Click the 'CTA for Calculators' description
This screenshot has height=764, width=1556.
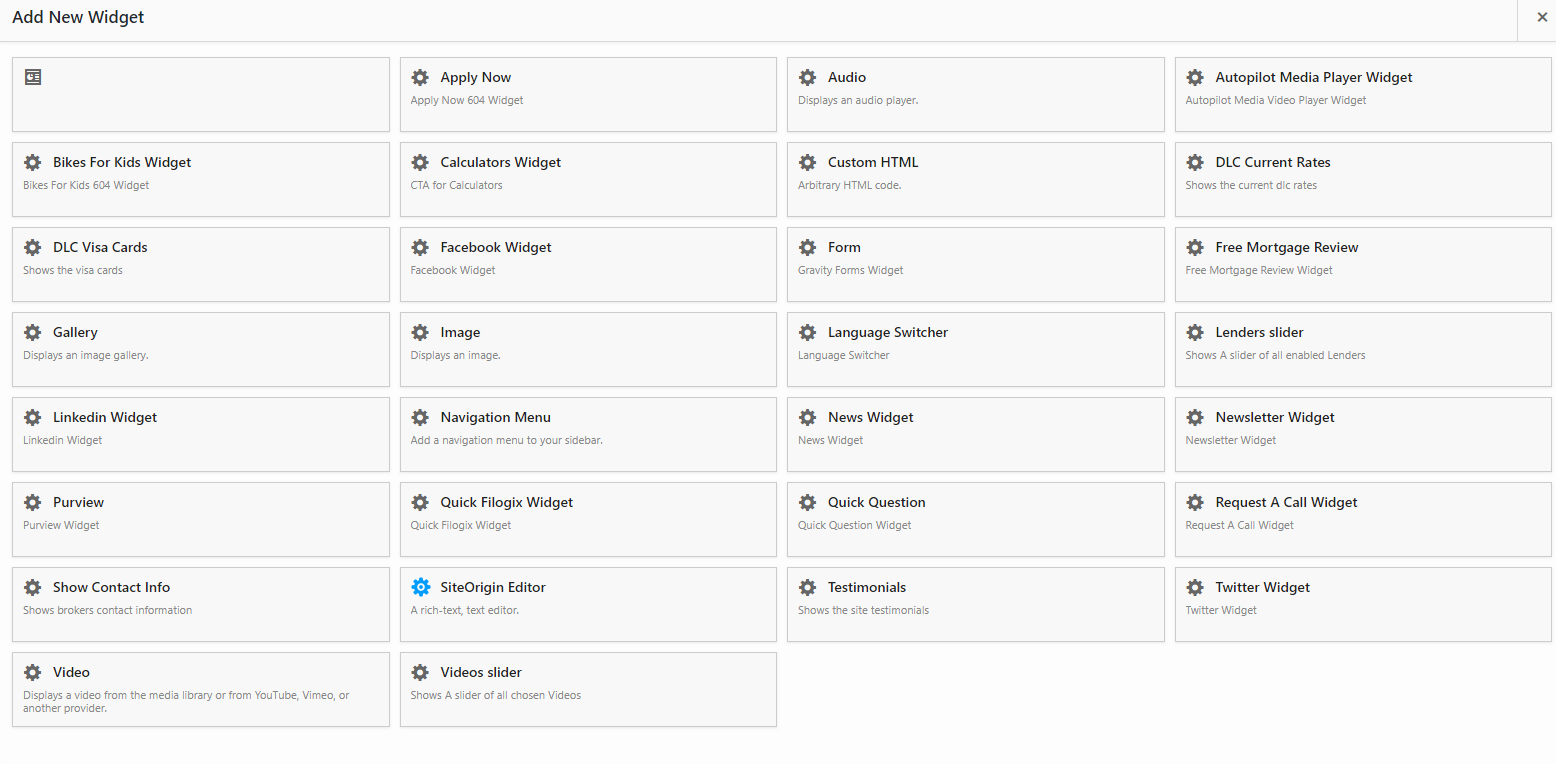tap(457, 185)
